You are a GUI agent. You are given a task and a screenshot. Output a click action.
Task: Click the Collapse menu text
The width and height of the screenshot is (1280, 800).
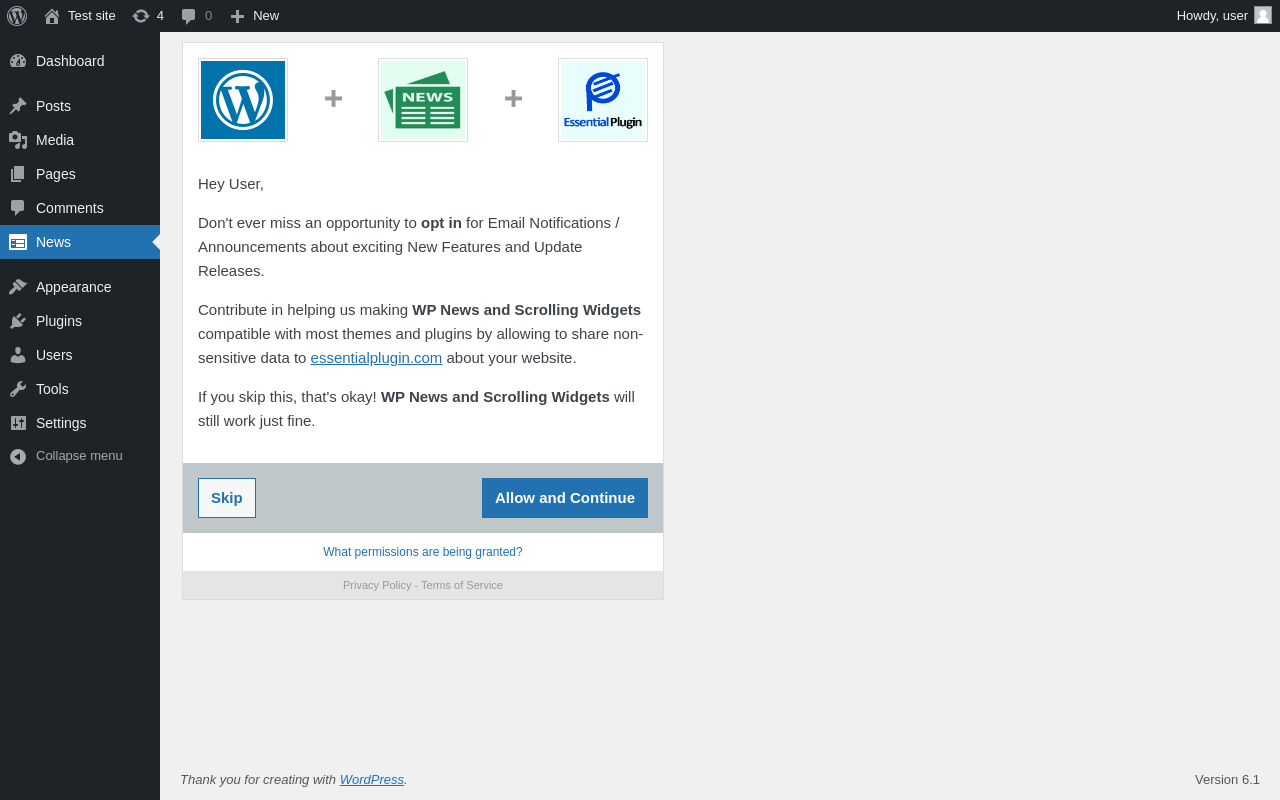(x=79, y=456)
